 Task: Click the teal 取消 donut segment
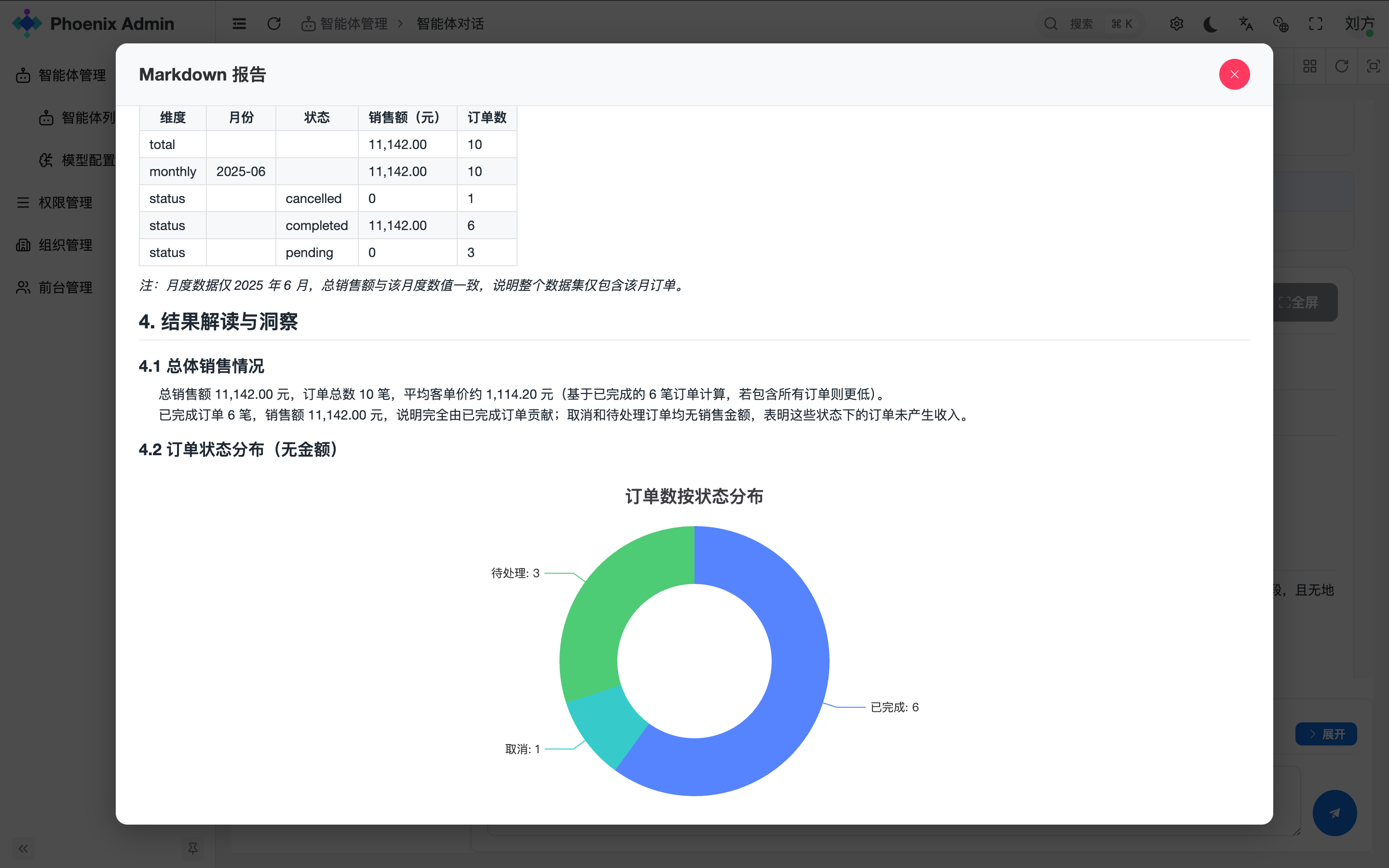point(608,726)
